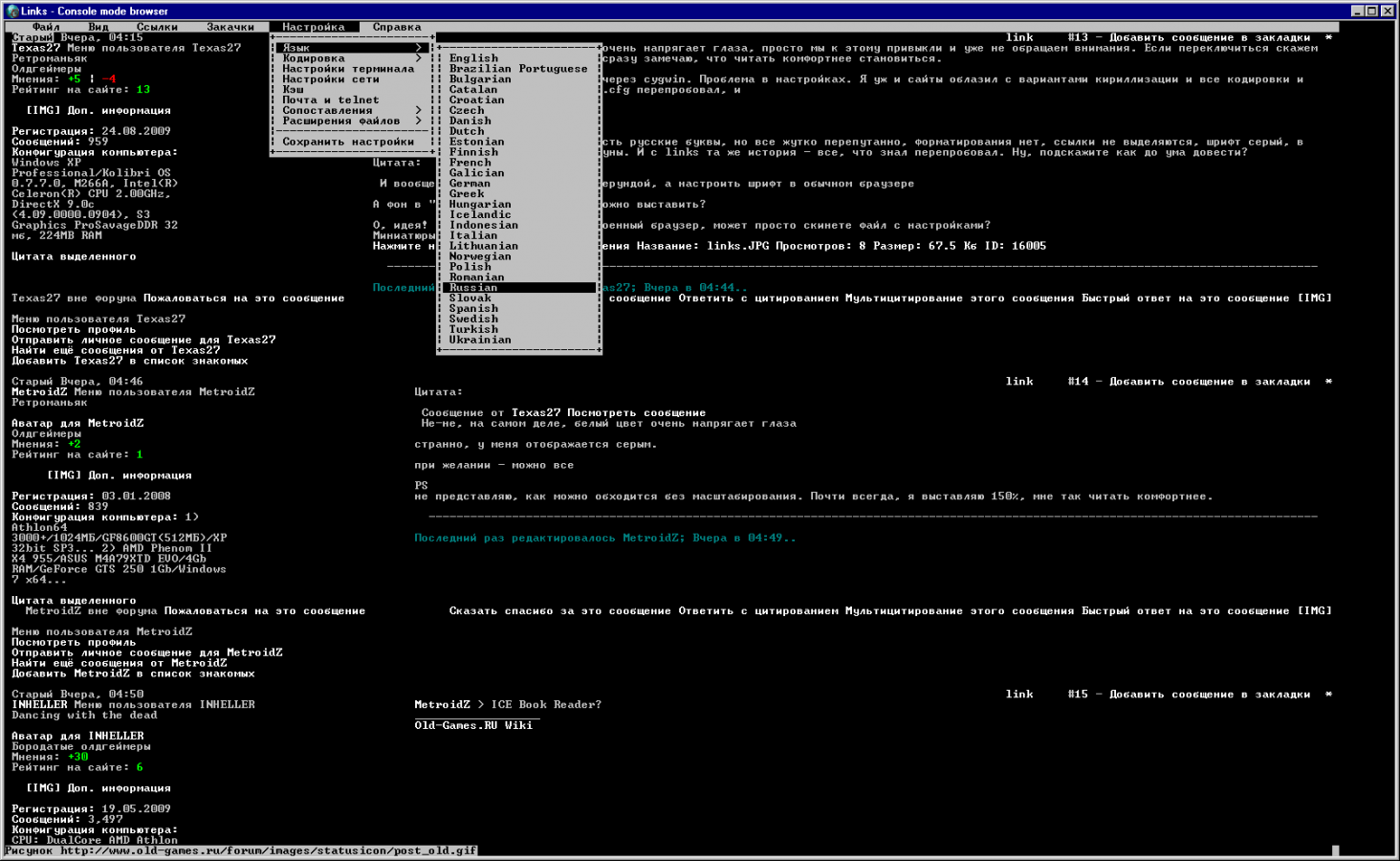Choose English in the language list
The image size is (1400, 861).
[473, 58]
